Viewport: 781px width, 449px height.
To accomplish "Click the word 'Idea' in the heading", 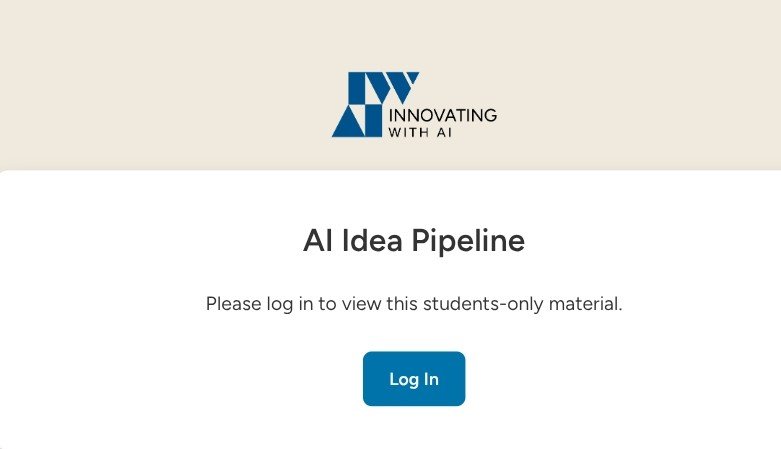I will click(x=372, y=241).
